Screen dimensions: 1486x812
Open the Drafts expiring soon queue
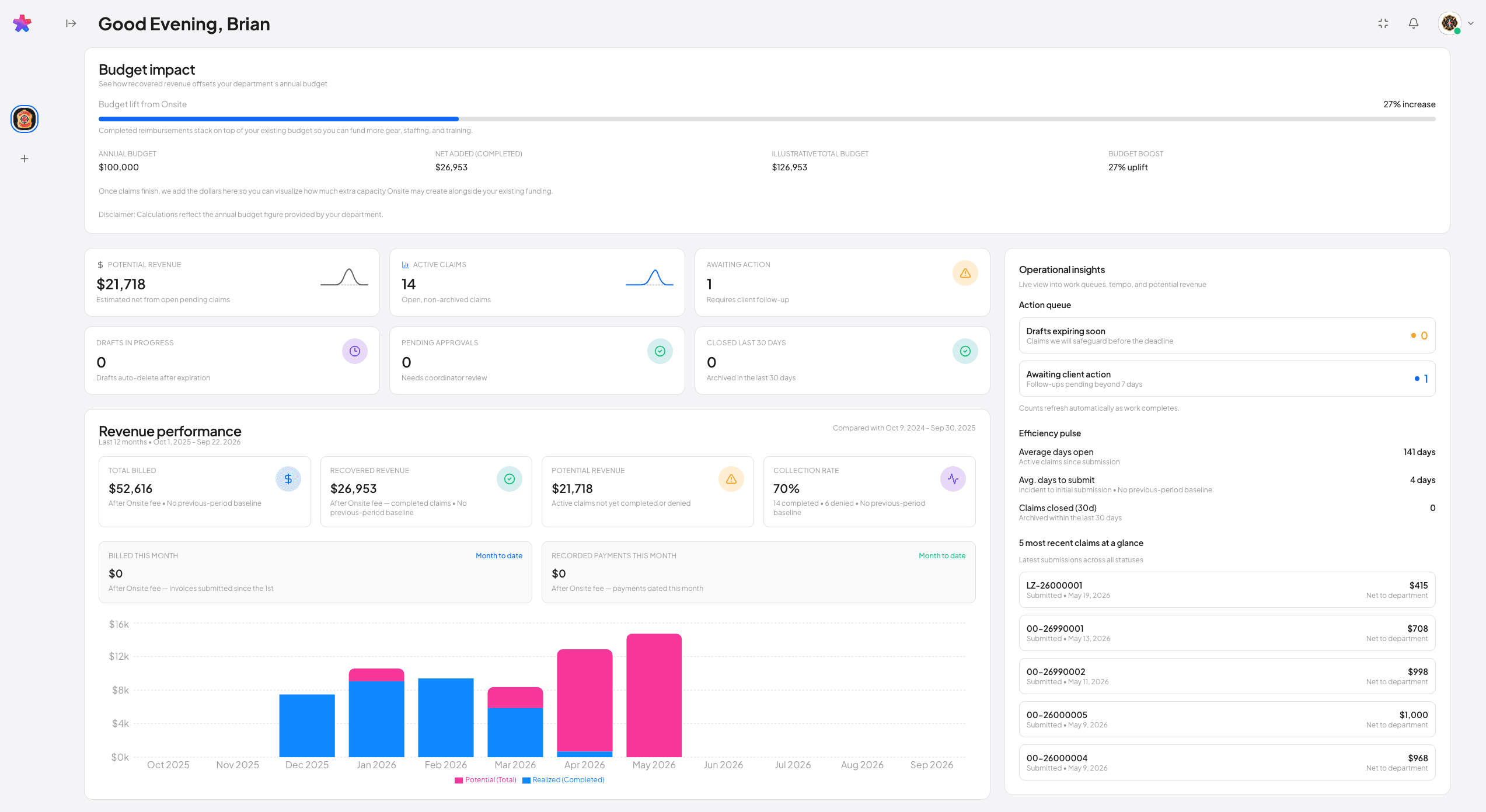click(x=1227, y=335)
